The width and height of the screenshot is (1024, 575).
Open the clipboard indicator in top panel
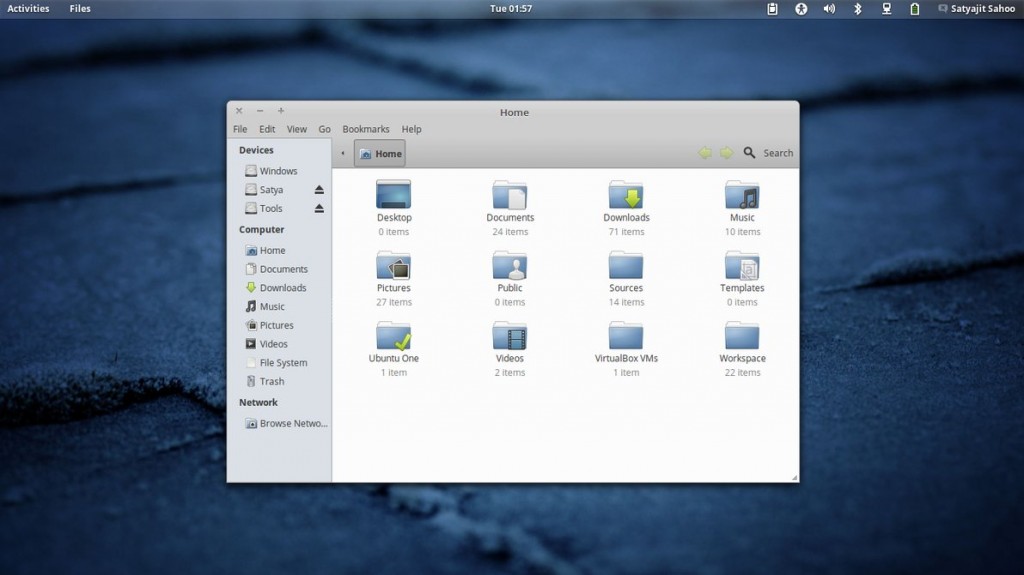tap(773, 8)
